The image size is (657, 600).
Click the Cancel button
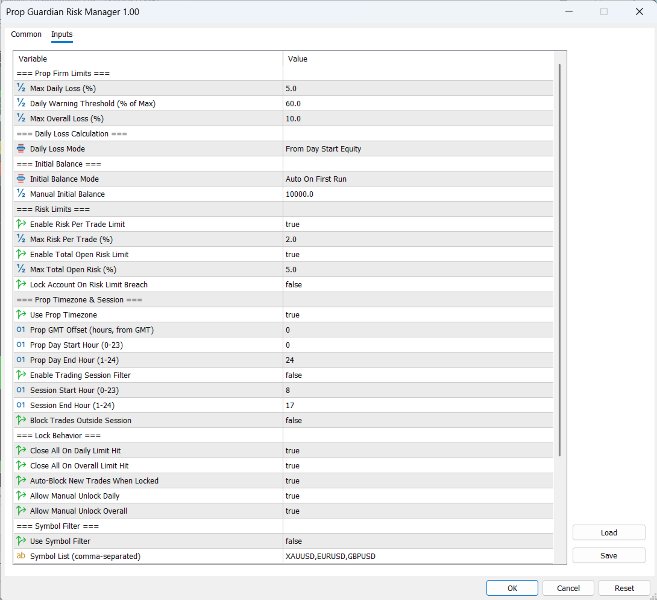click(568, 588)
